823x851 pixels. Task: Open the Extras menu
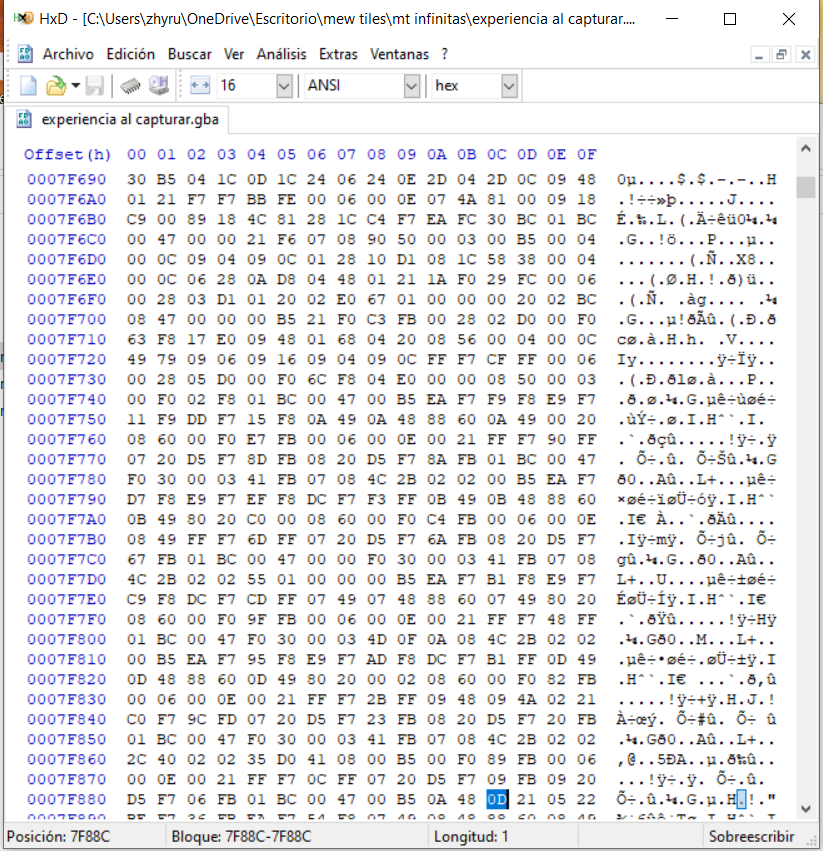tap(338, 54)
